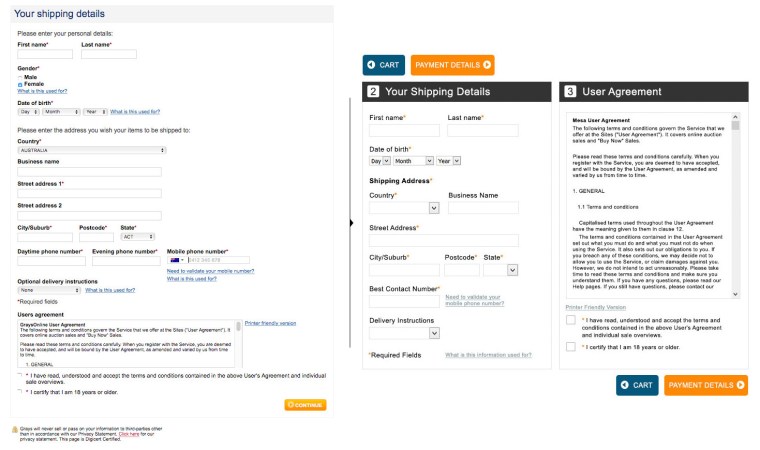Click PAYMENT DETAILS button below the User Agreement panel
This screenshot has width=760, height=450.
click(705, 385)
